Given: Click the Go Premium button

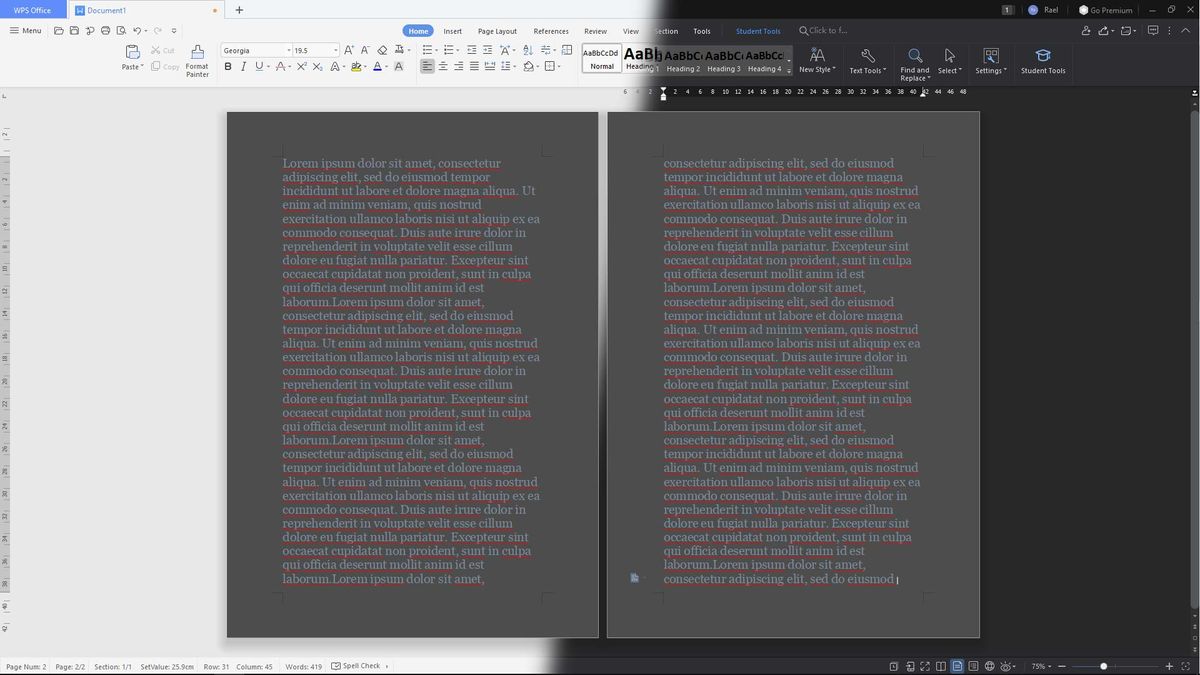Looking at the screenshot, I should (x=1106, y=10).
